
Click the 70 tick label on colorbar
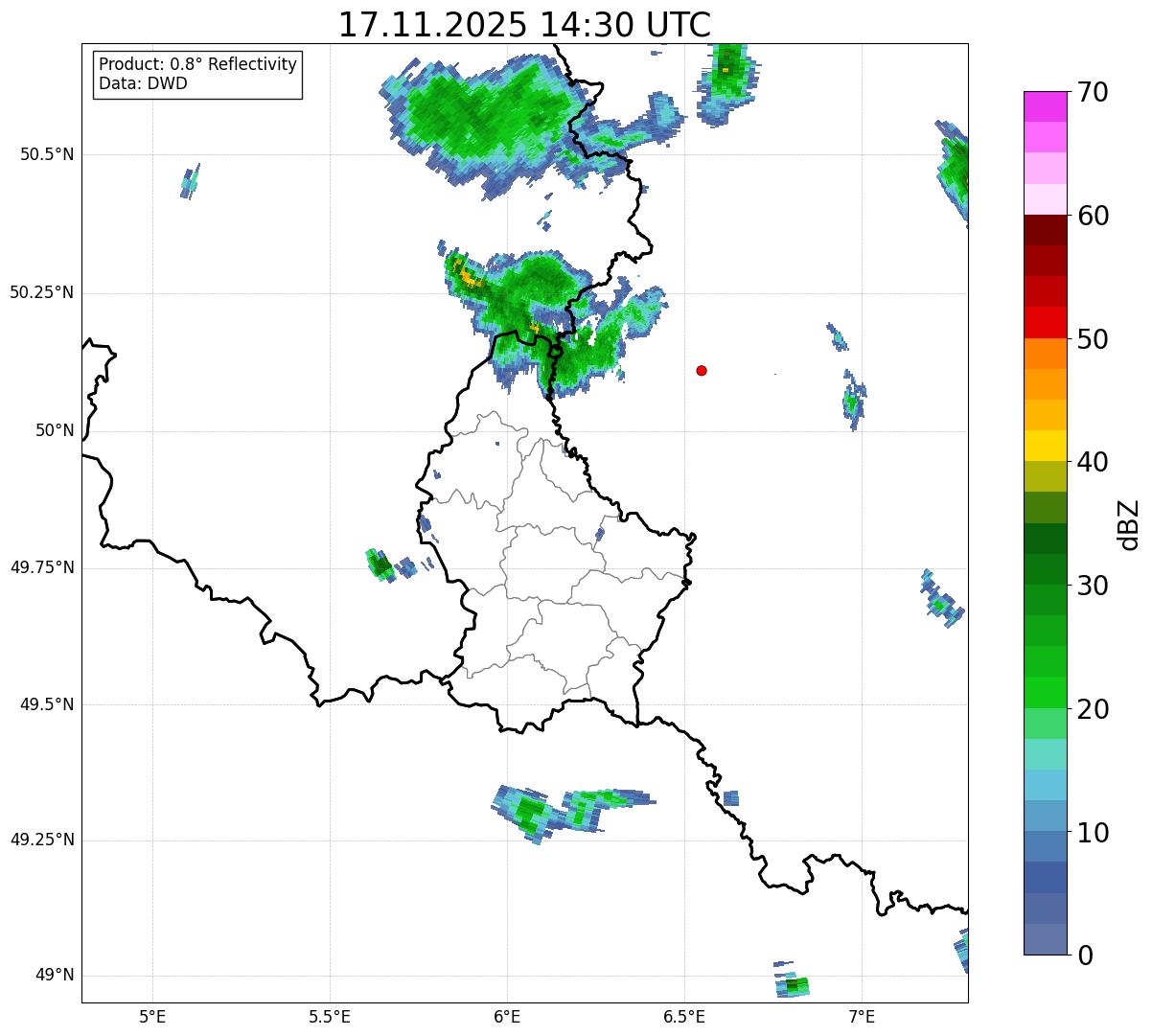1092,93
